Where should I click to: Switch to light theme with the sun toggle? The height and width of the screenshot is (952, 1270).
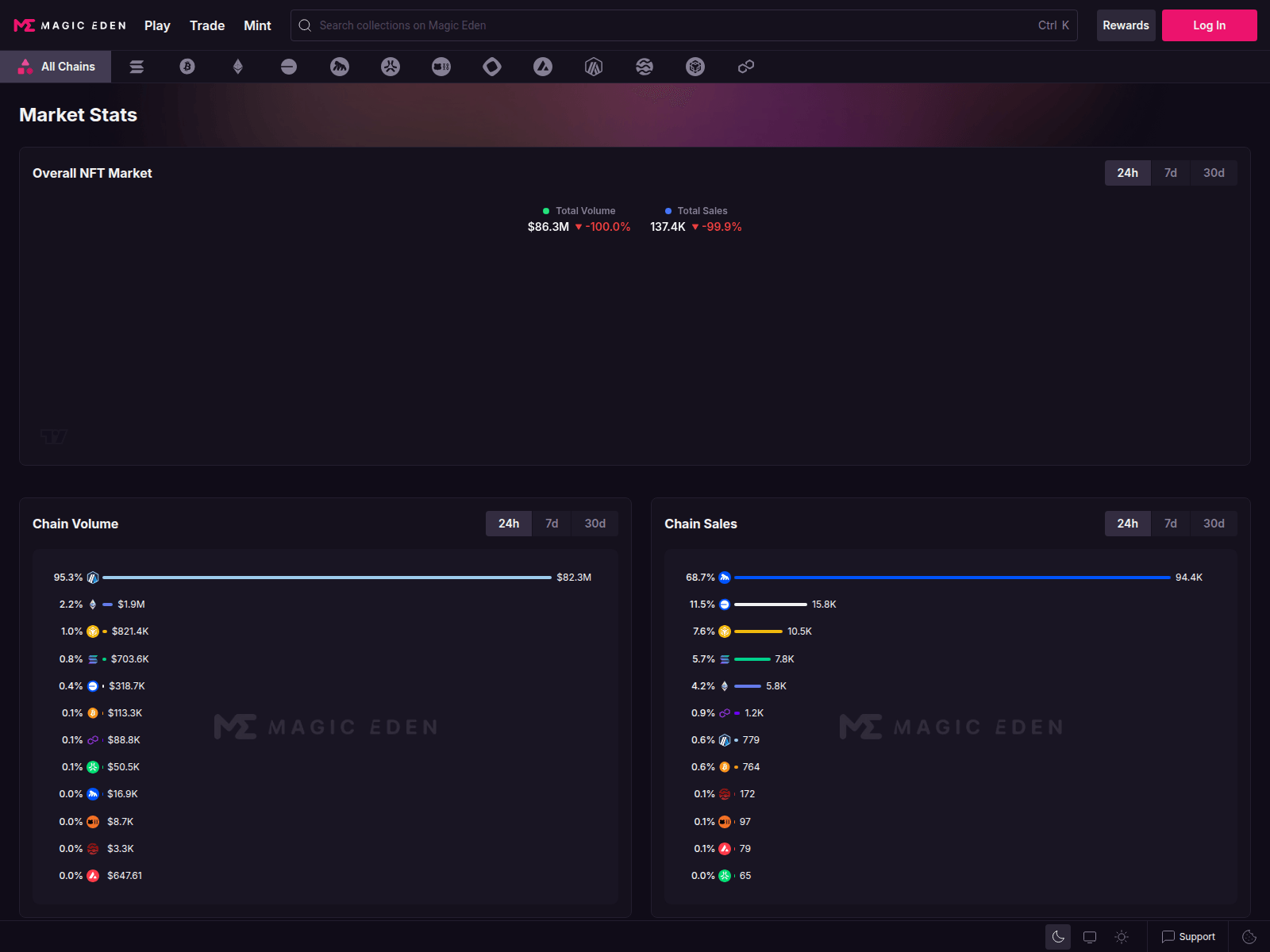tap(1122, 936)
